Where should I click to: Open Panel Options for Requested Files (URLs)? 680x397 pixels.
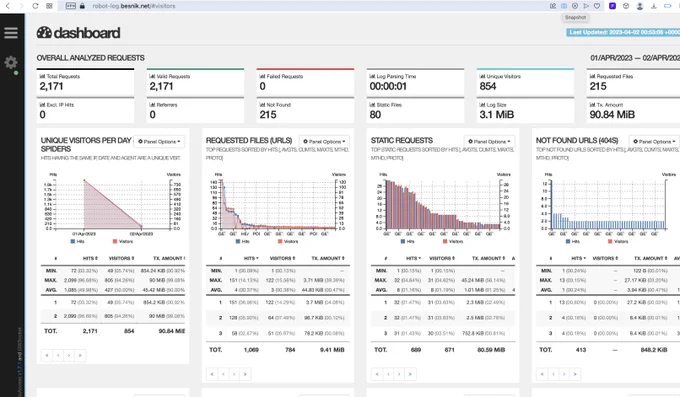point(324,141)
